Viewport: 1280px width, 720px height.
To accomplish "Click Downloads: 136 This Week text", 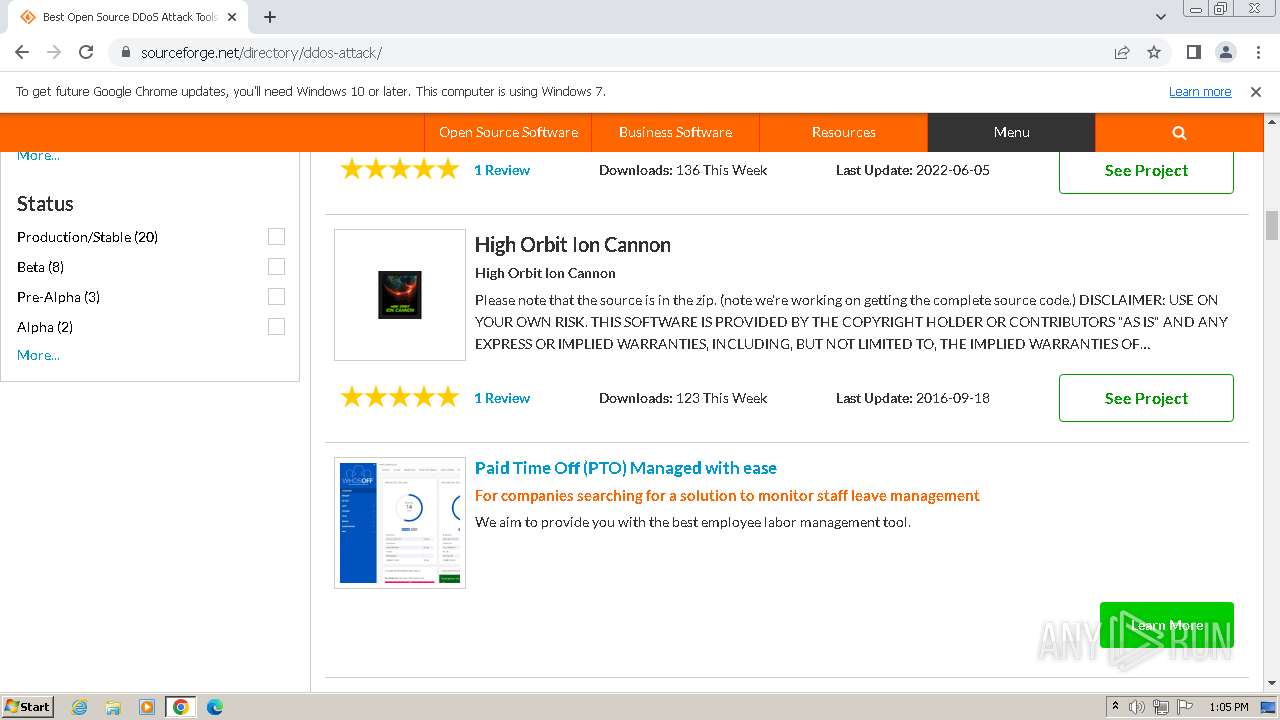I will click(683, 170).
